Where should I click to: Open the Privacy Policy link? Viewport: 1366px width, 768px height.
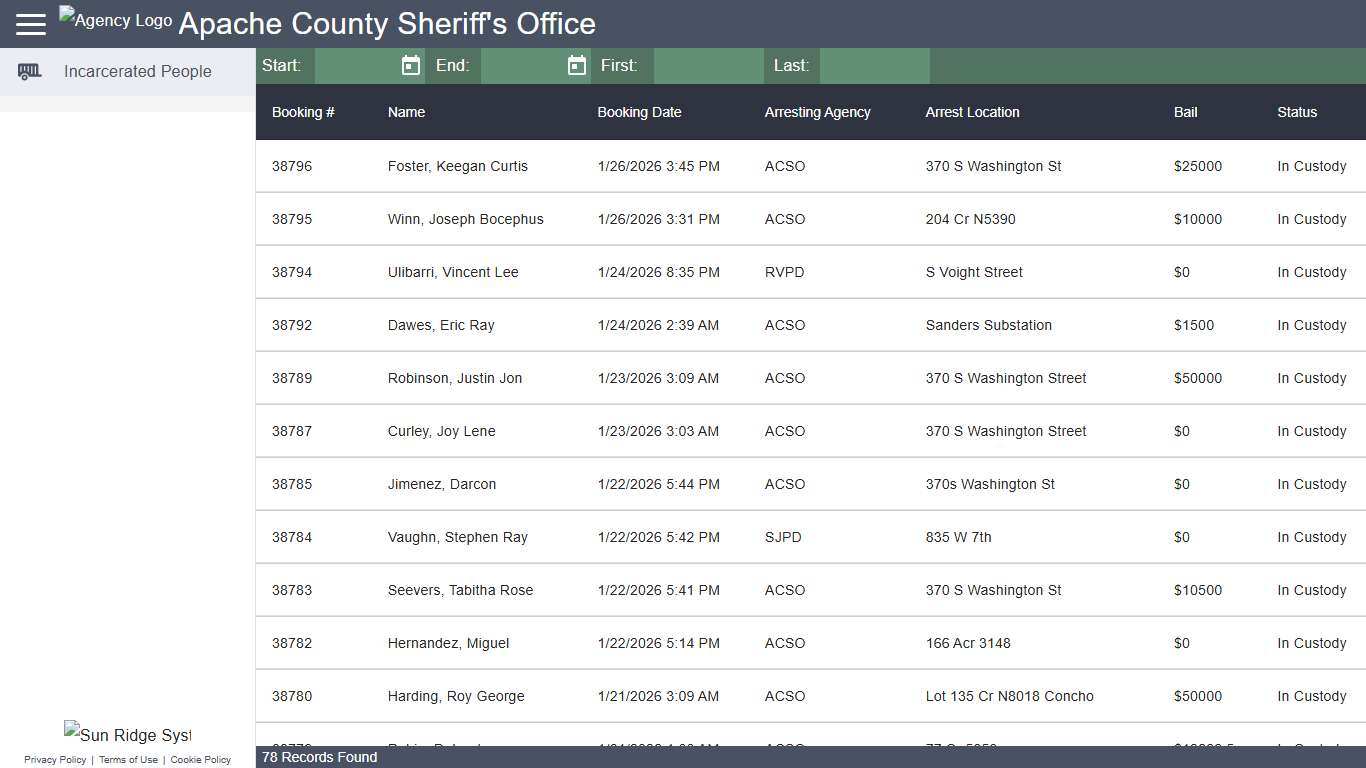(x=55, y=759)
